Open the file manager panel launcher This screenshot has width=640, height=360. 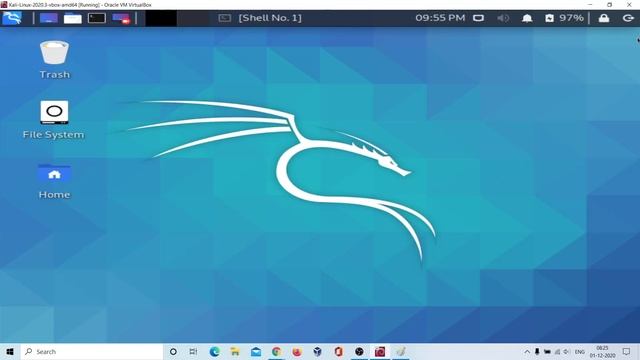pos(73,18)
